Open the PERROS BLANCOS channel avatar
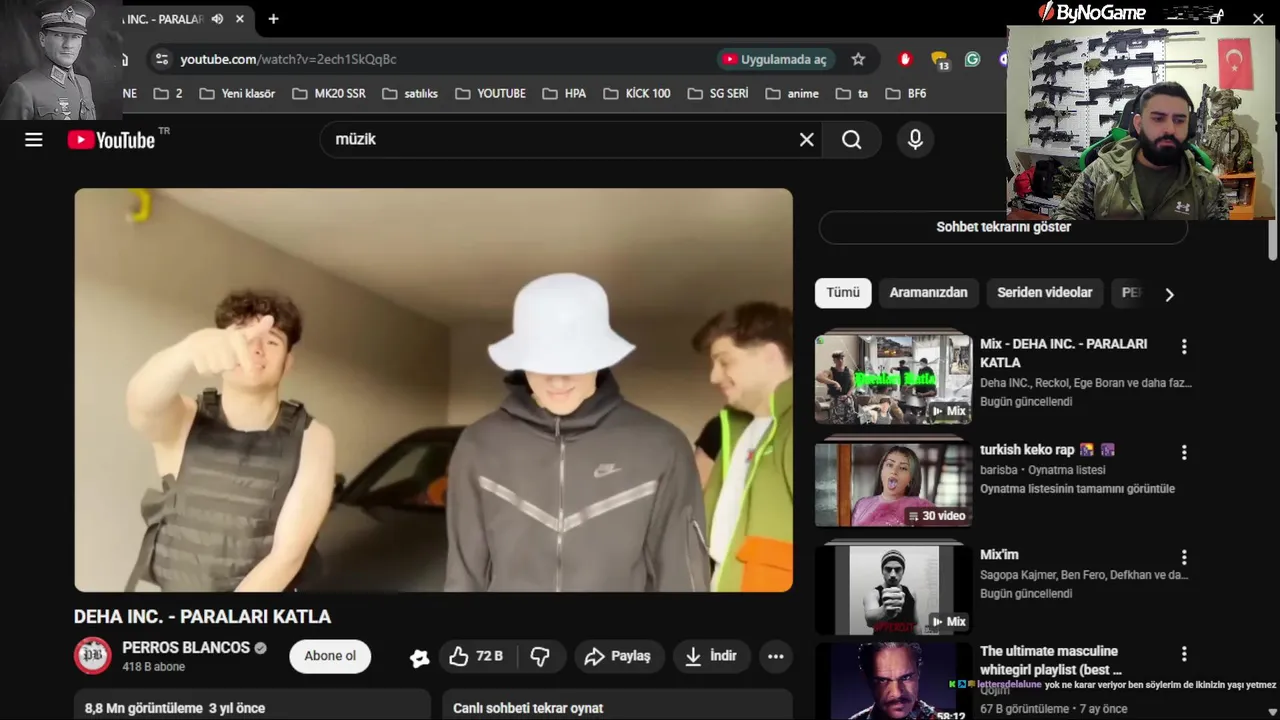 (x=93, y=656)
